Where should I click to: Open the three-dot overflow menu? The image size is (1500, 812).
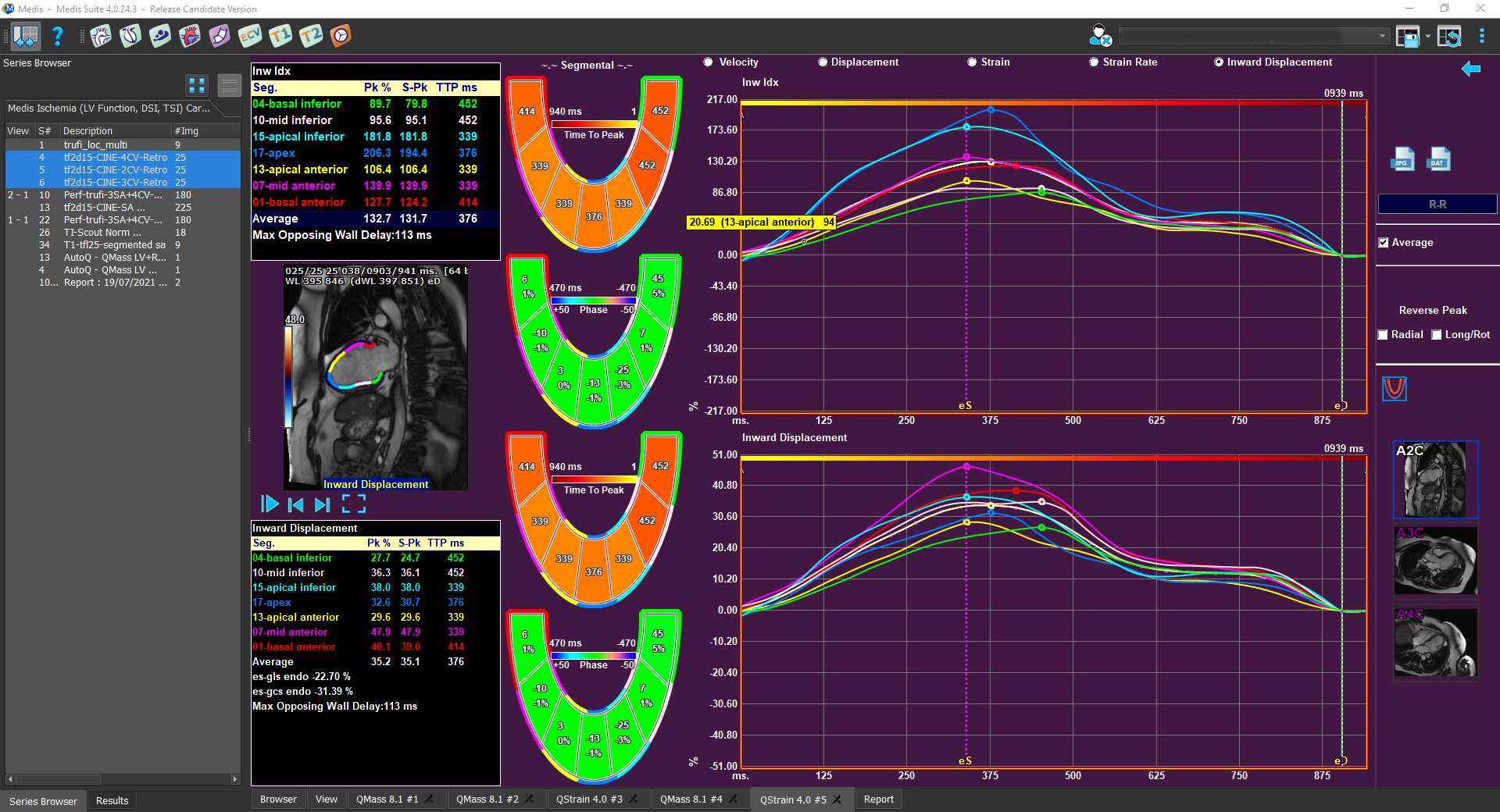[x=1481, y=37]
